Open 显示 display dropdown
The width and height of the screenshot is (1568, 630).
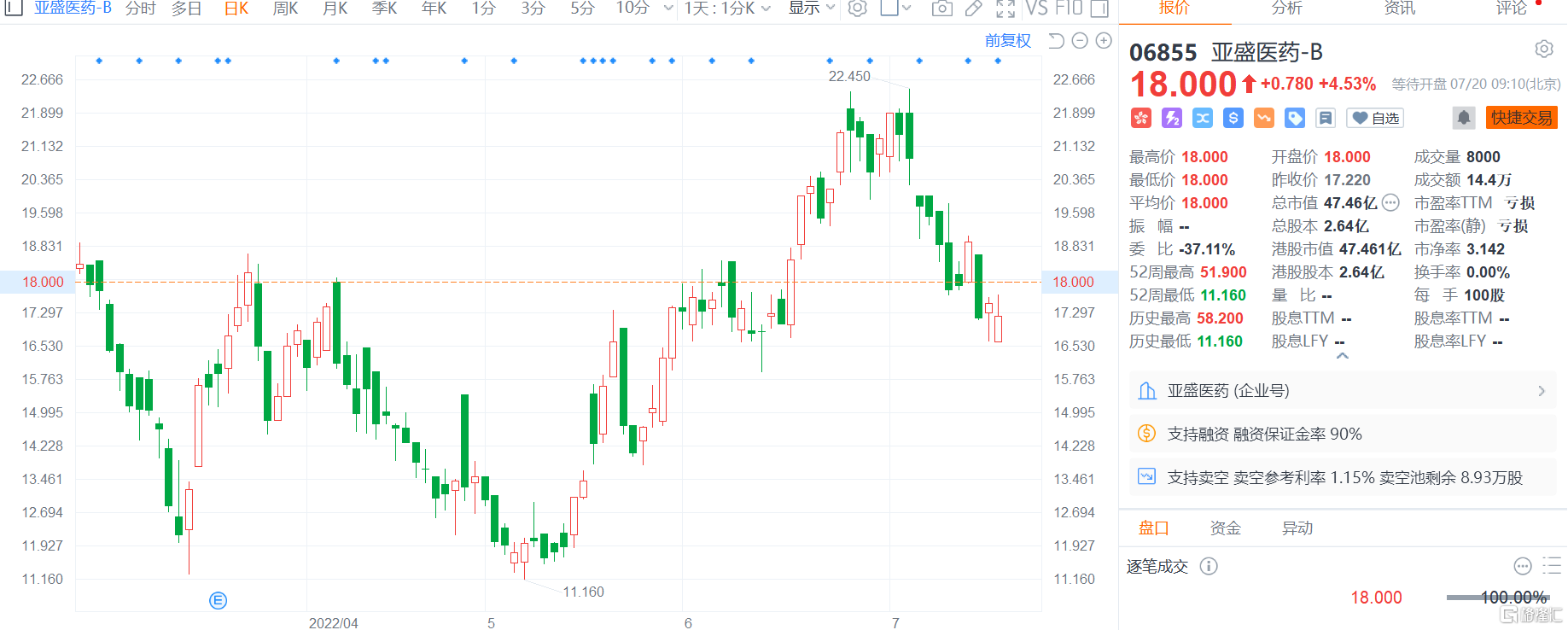point(811,9)
